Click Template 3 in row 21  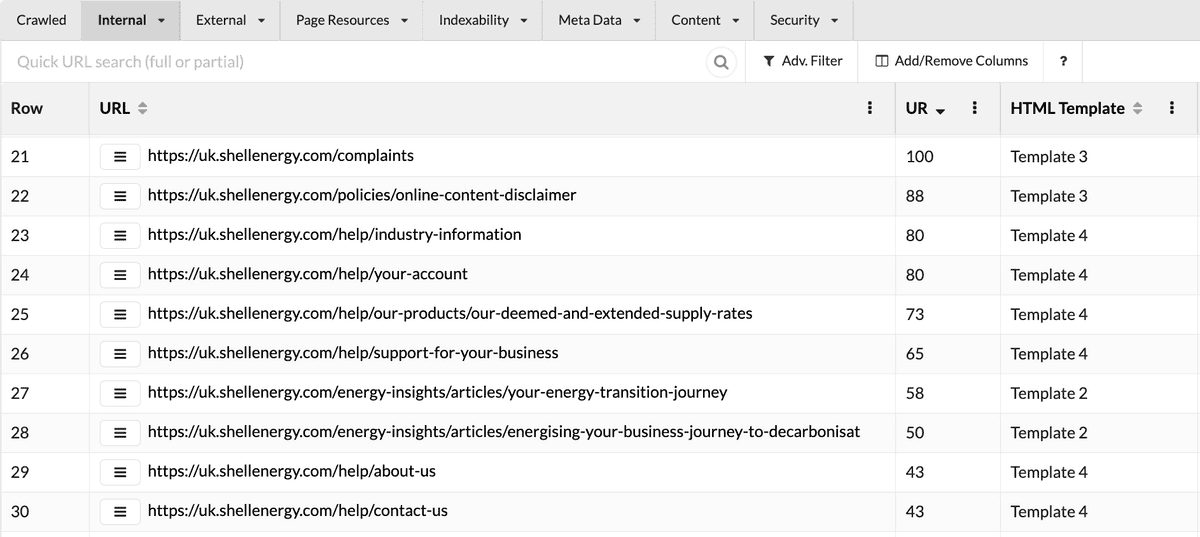[1049, 157]
